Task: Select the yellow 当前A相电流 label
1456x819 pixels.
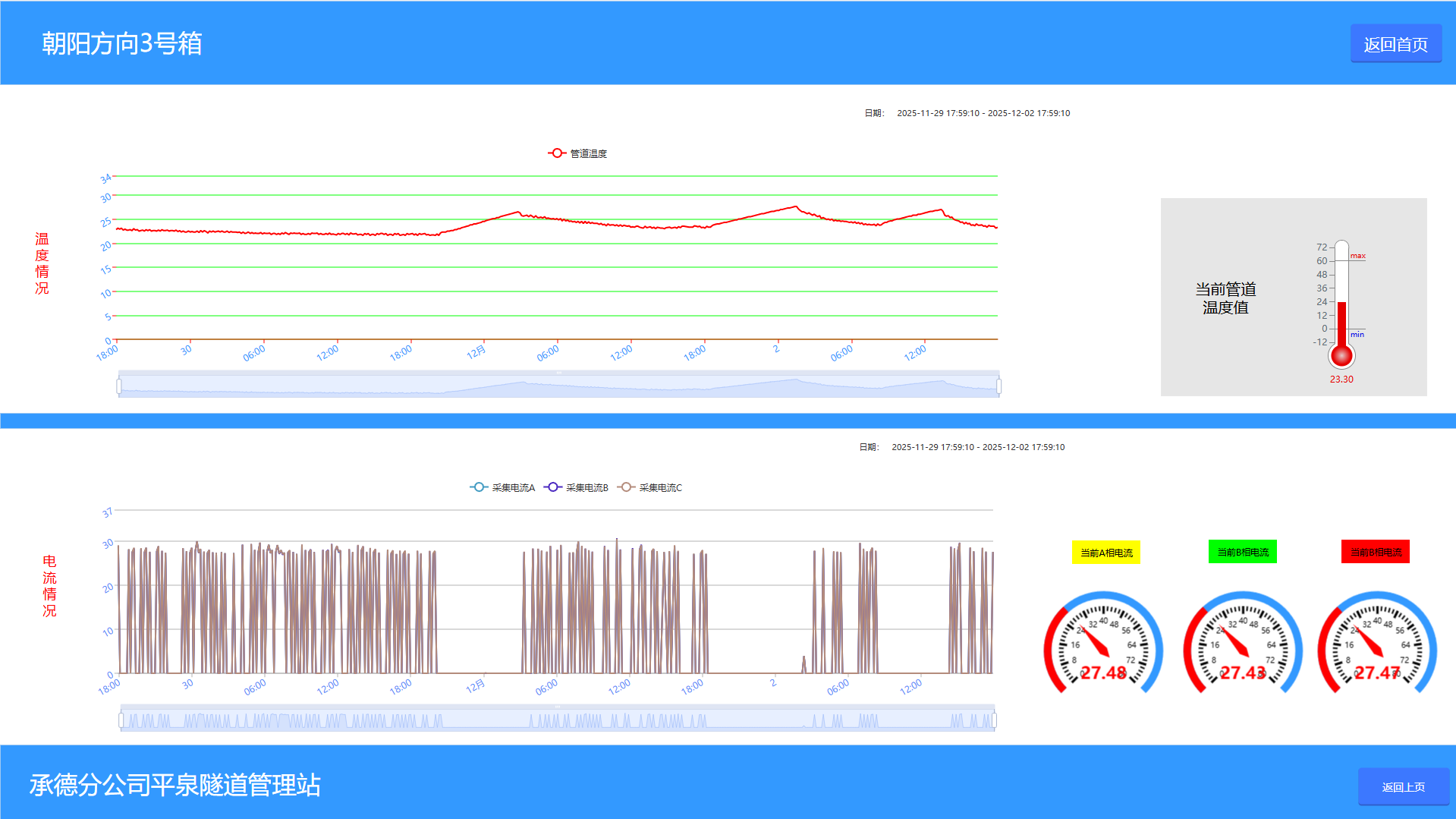Action: [1106, 553]
